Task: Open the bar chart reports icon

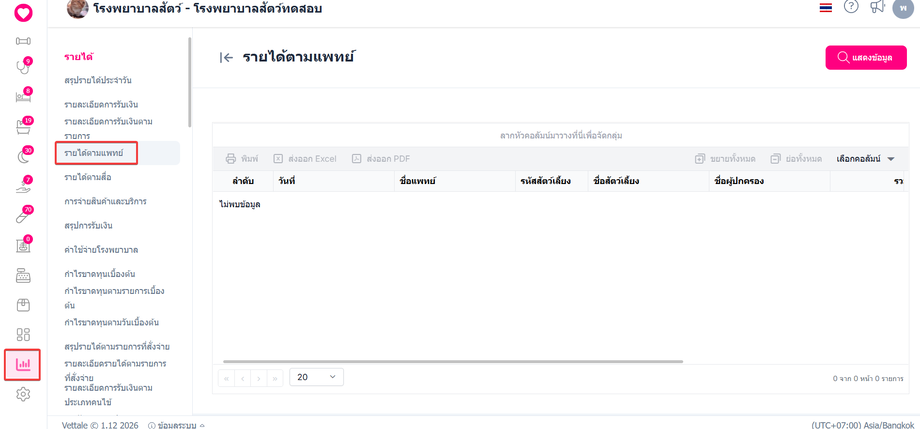Action: [23, 364]
